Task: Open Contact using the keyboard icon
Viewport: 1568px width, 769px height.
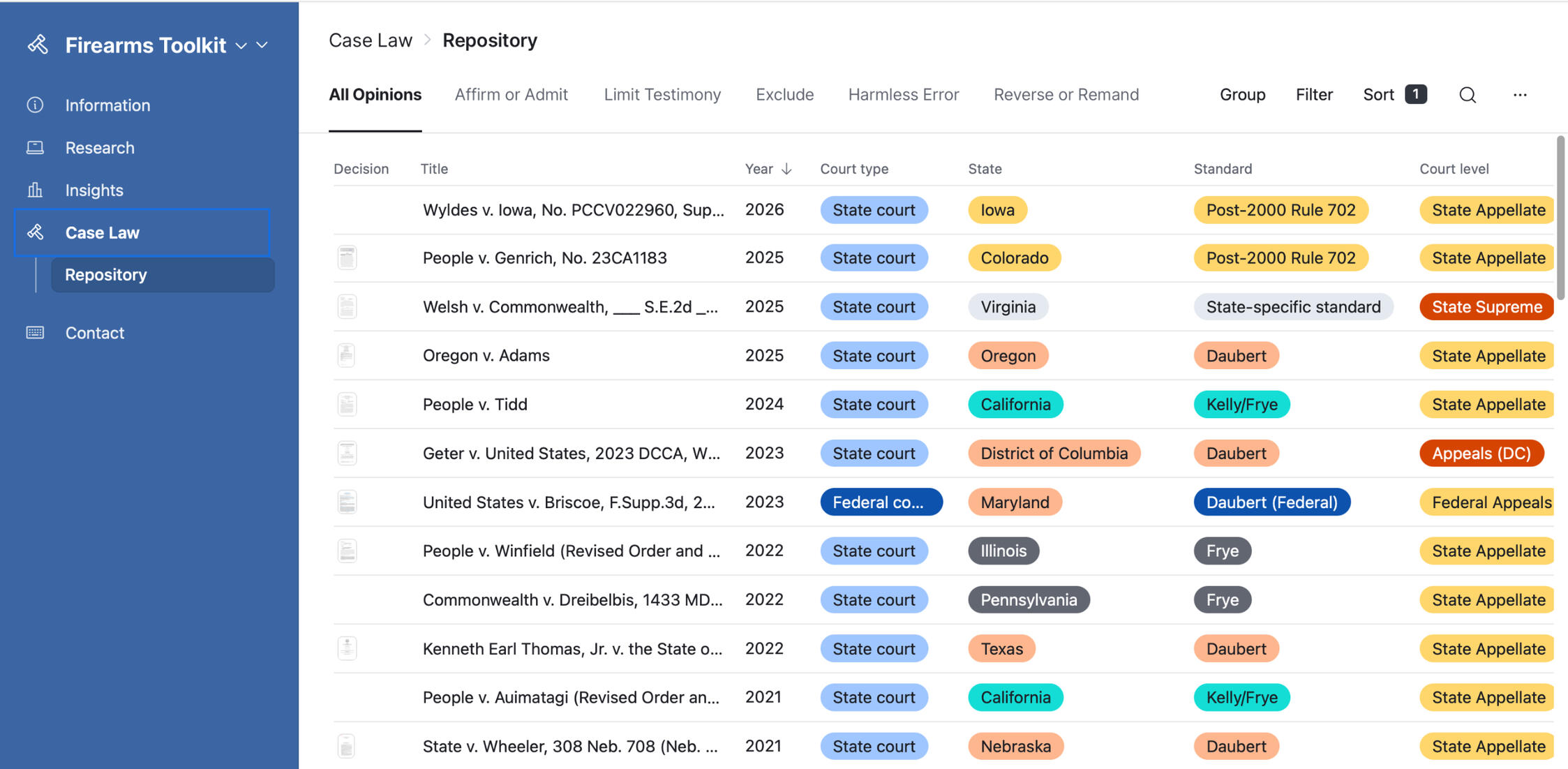Action: tap(36, 333)
